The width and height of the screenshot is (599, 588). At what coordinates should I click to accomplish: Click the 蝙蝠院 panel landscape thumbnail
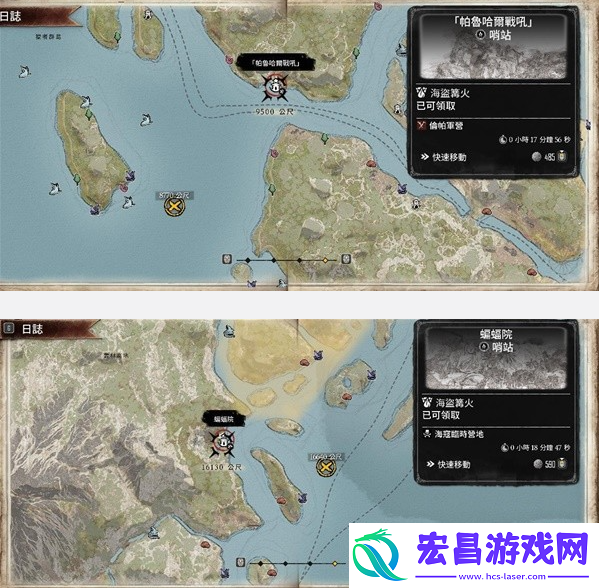coord(496,358)
